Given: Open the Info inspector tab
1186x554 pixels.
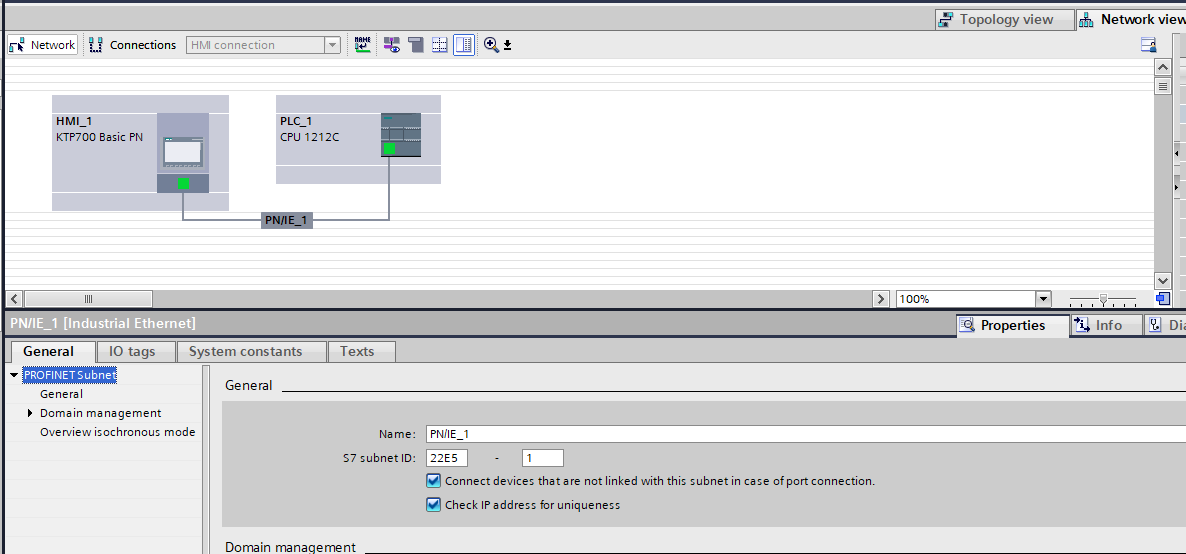Looking at the screenshot, I should (x=1107, y=325).
